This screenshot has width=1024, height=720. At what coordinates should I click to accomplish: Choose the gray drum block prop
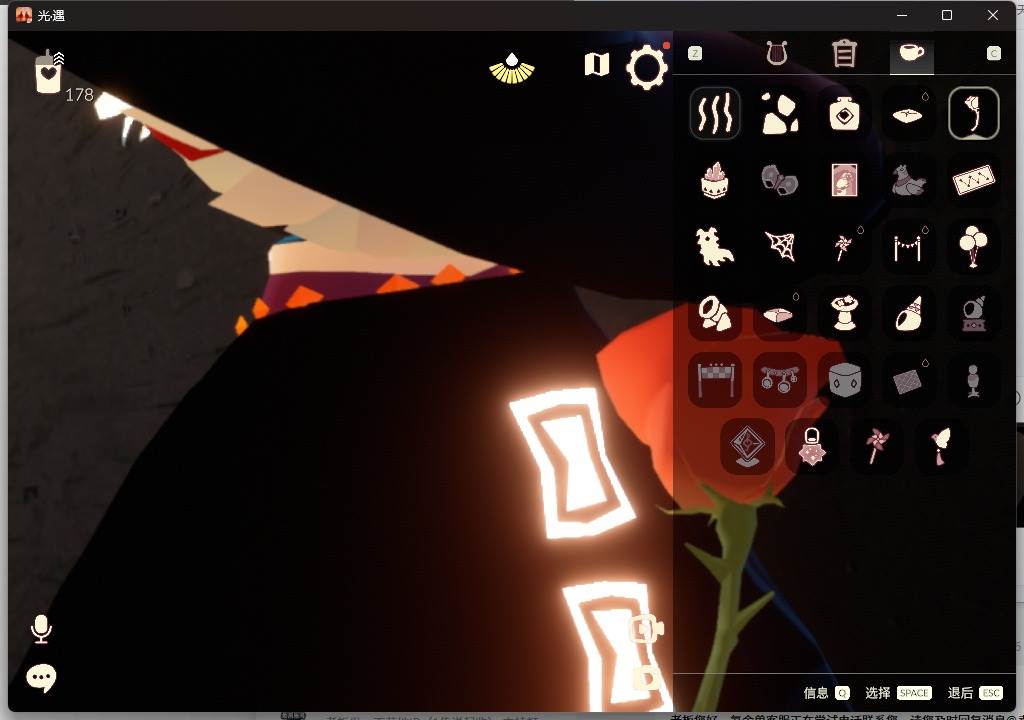pyautogui.click(x=844, y=380)
